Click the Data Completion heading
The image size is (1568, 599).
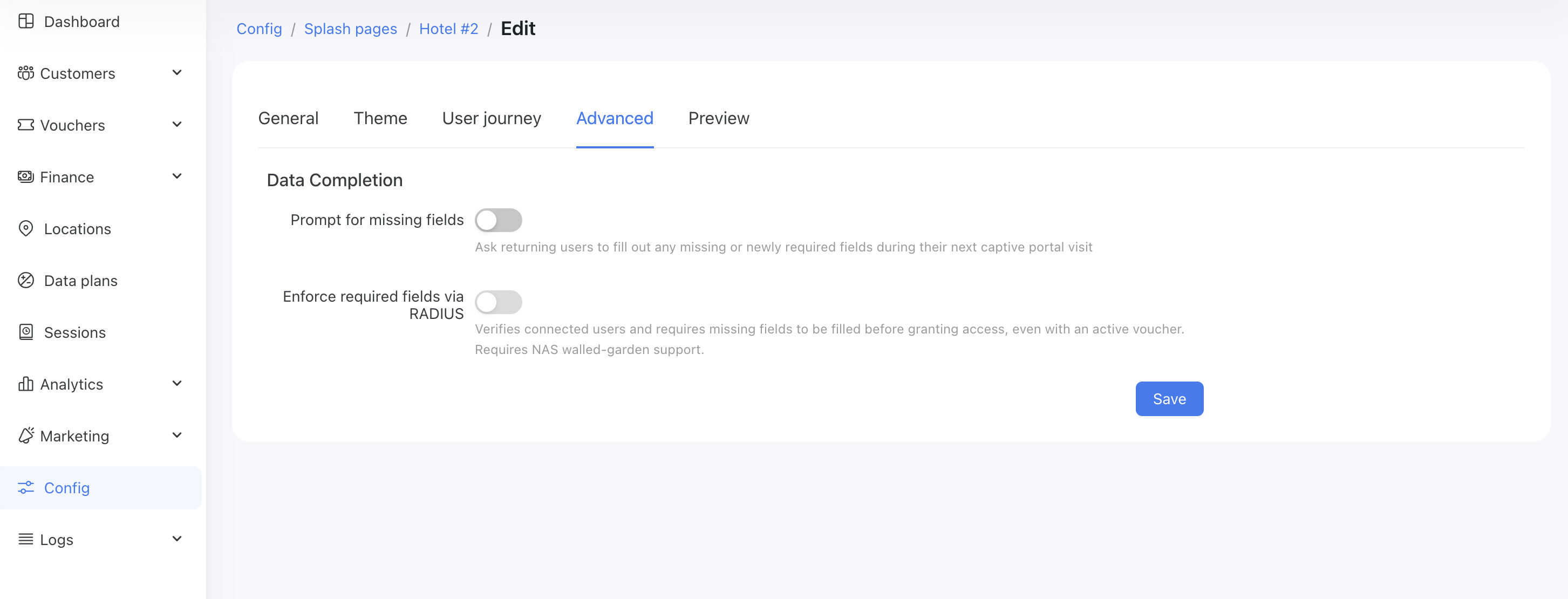(335, 180)
